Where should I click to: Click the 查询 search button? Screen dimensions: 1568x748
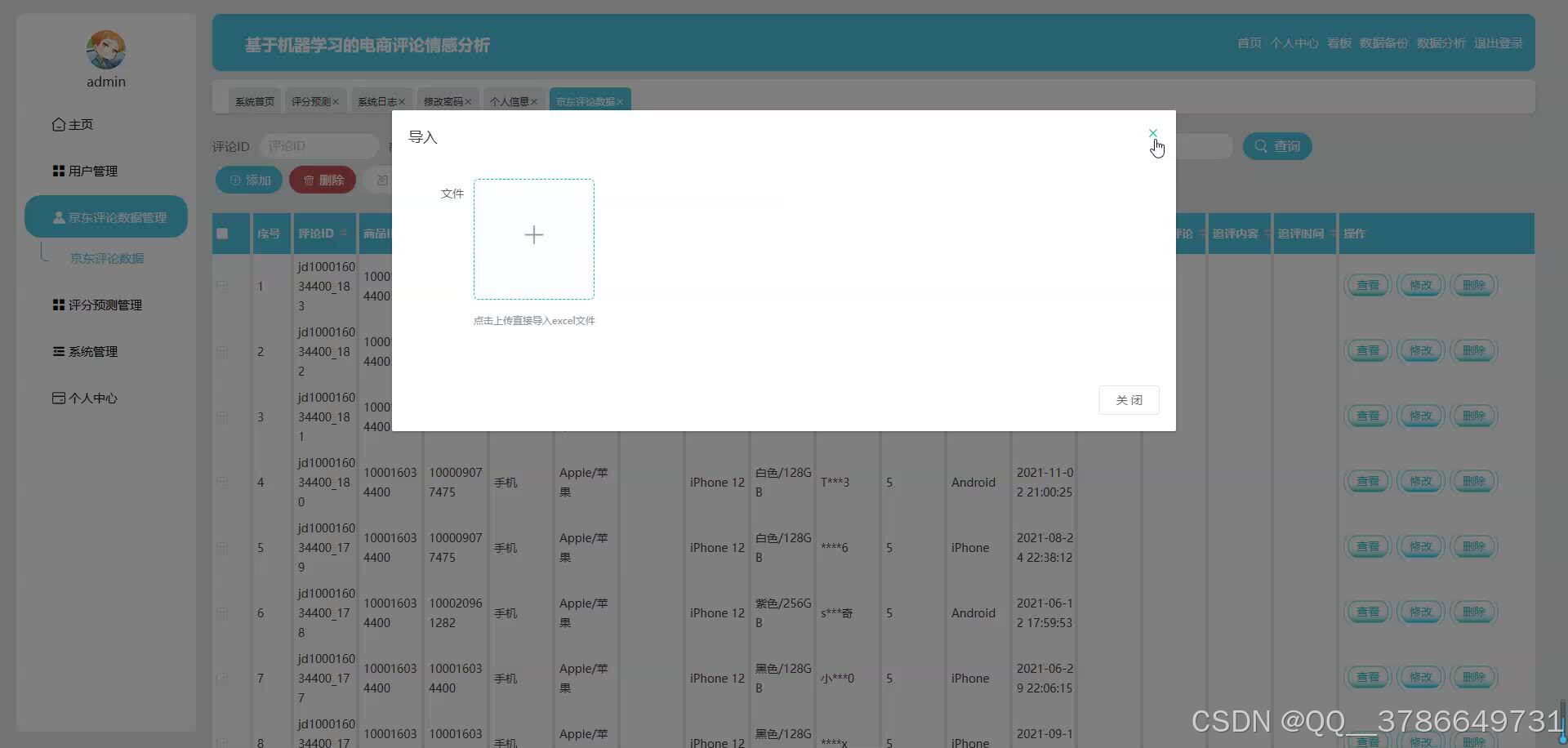[1277, 146]
